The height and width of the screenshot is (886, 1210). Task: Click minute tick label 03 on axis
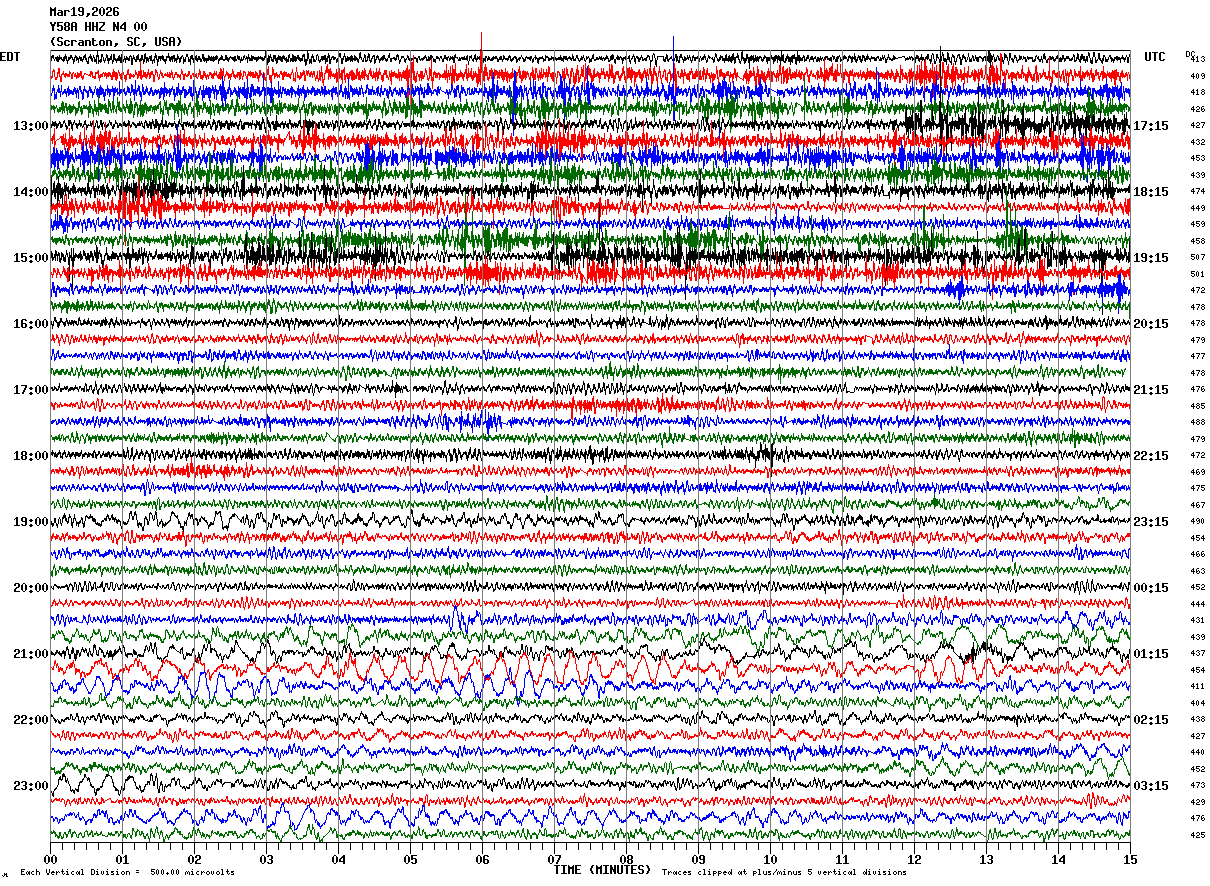coord(266,859)
